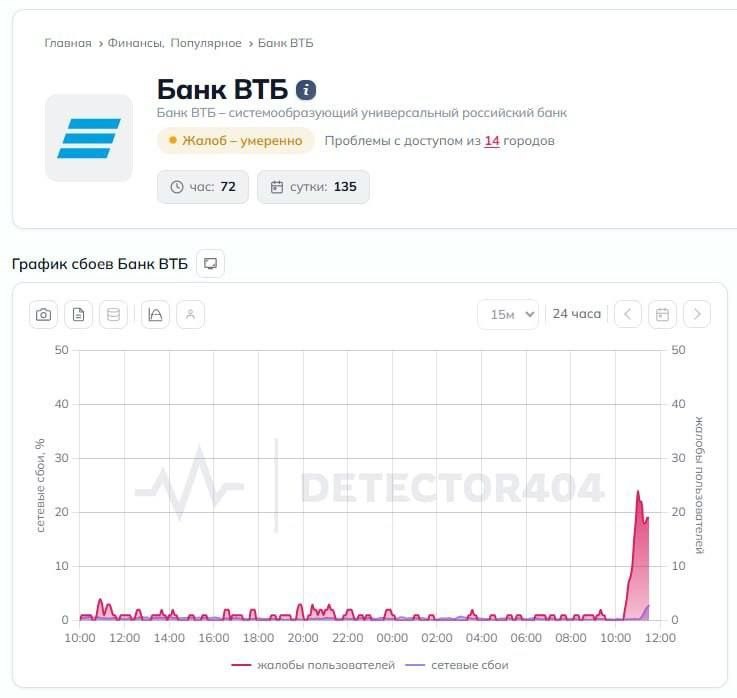This screenshot has width=737, height=698.
Task: Go to next period with right arrow
Action: [x=697, y=314]
